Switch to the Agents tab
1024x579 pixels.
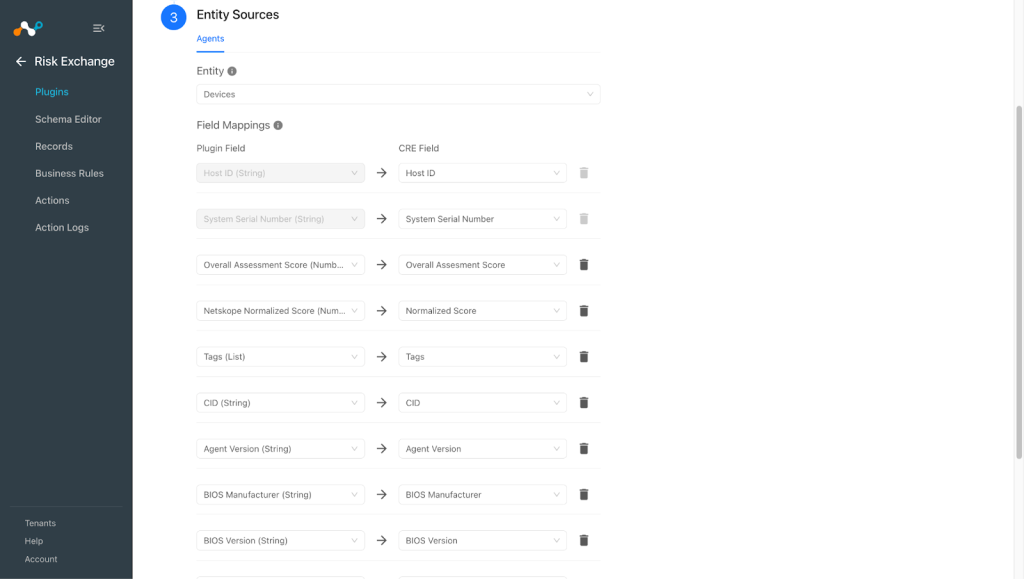point(210,39)
